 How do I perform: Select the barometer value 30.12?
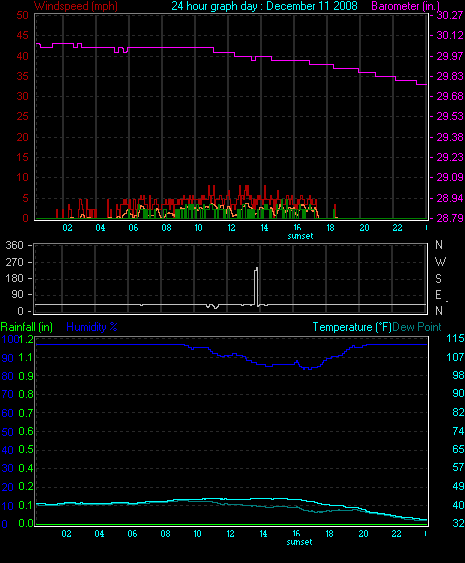pos(449,35)
